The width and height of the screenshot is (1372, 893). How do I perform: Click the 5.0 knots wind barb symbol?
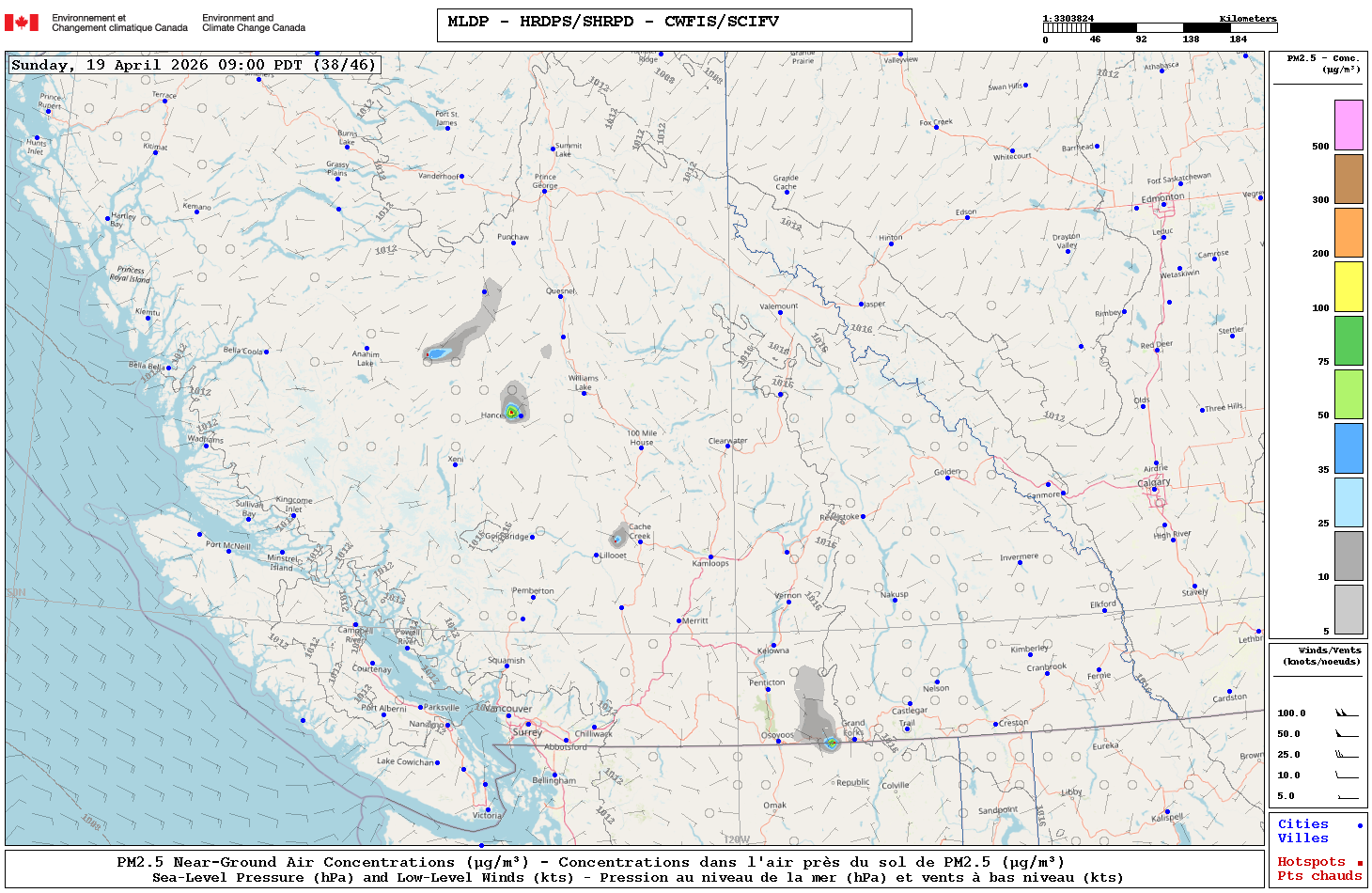tap(1347, 796)
